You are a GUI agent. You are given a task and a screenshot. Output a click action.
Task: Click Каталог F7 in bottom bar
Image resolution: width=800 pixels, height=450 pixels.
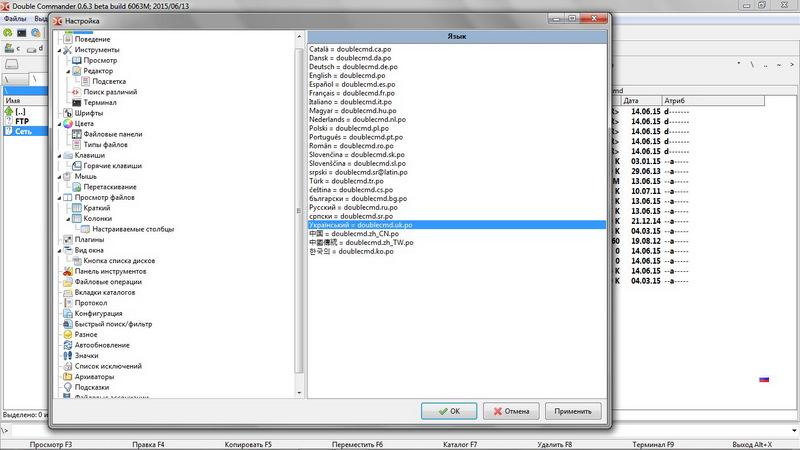pos(460,444)
